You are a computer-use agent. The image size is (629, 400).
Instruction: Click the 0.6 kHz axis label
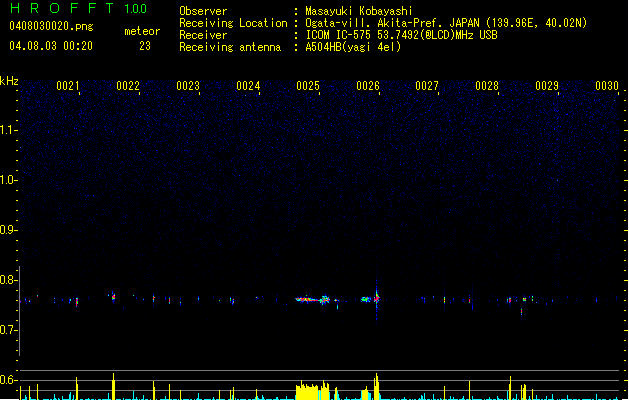click(x=8, y=380)
